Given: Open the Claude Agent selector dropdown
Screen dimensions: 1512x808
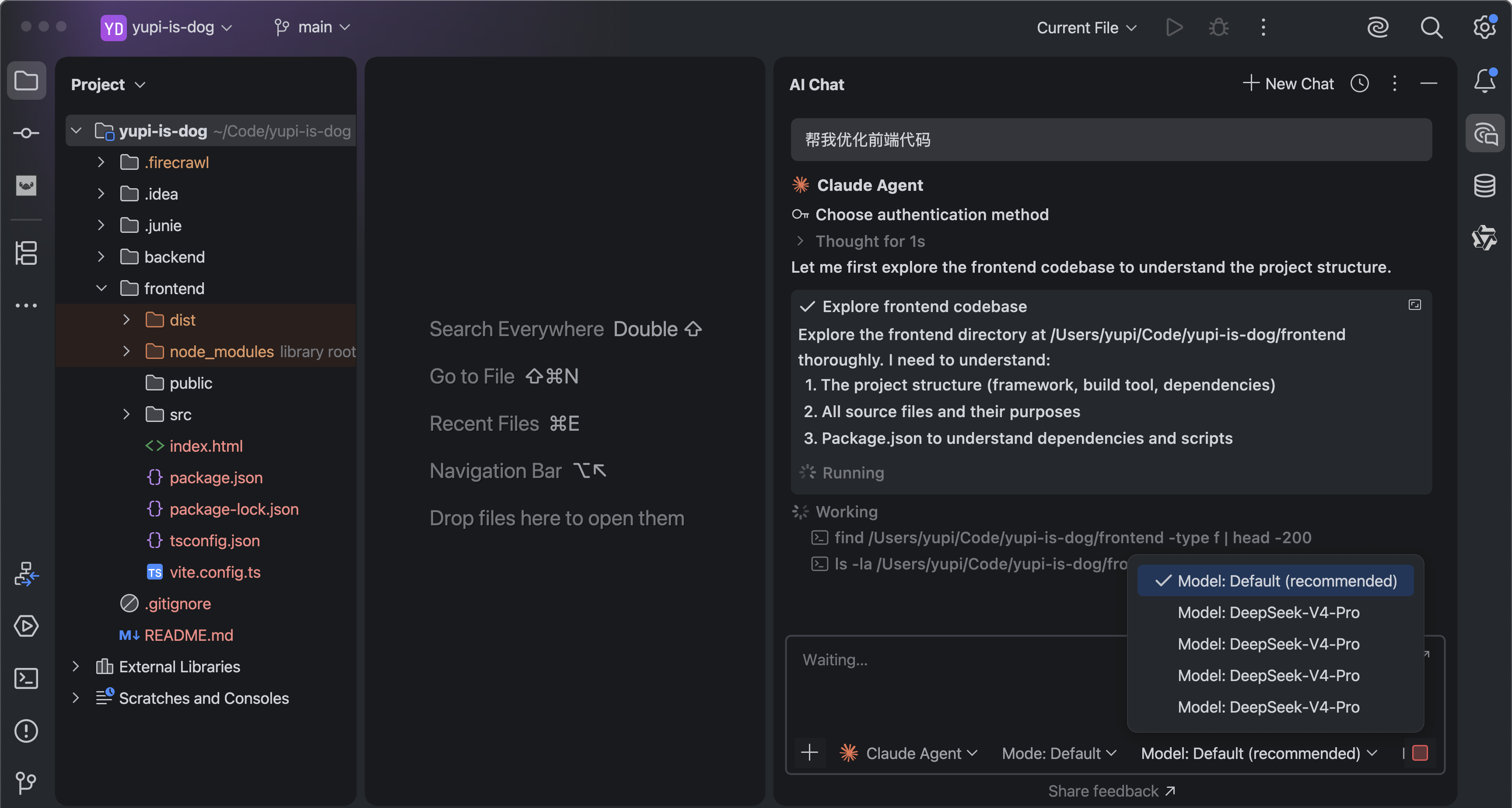Looking at the screenshot, I should tap(909, 753).
